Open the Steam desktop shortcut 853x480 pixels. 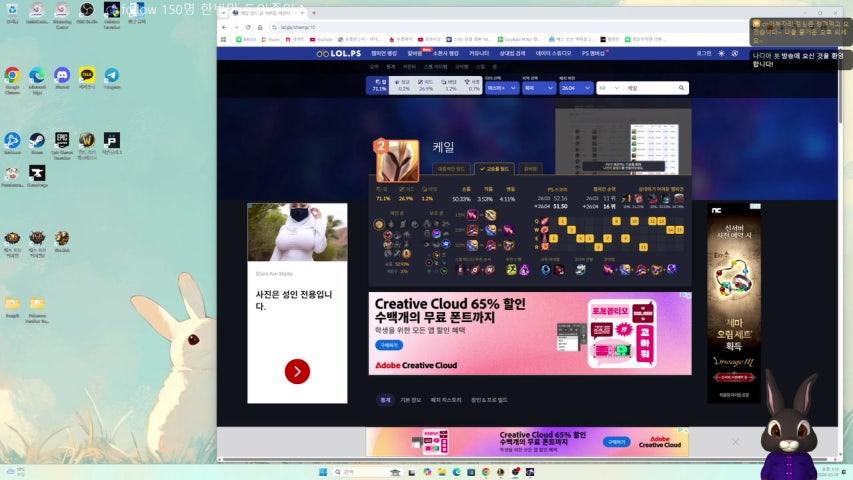(x=37, y=141)
